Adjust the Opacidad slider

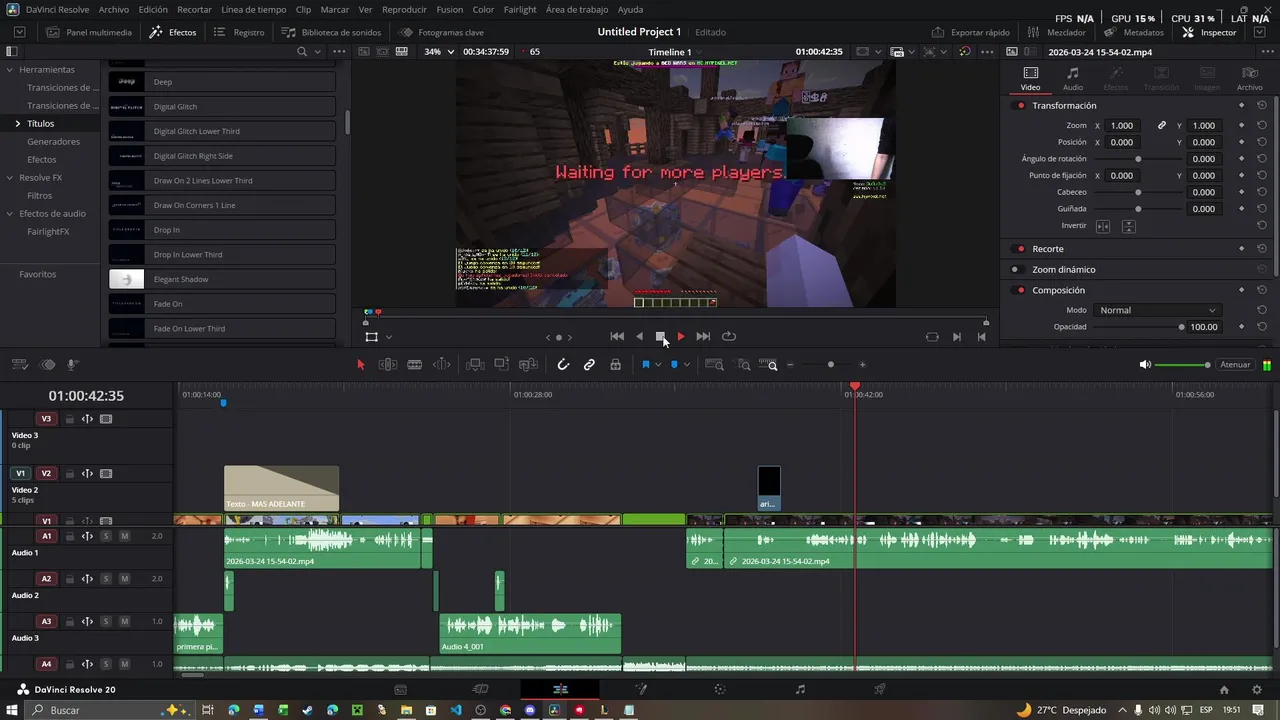pyautogui.click(x=1138, y=327)
